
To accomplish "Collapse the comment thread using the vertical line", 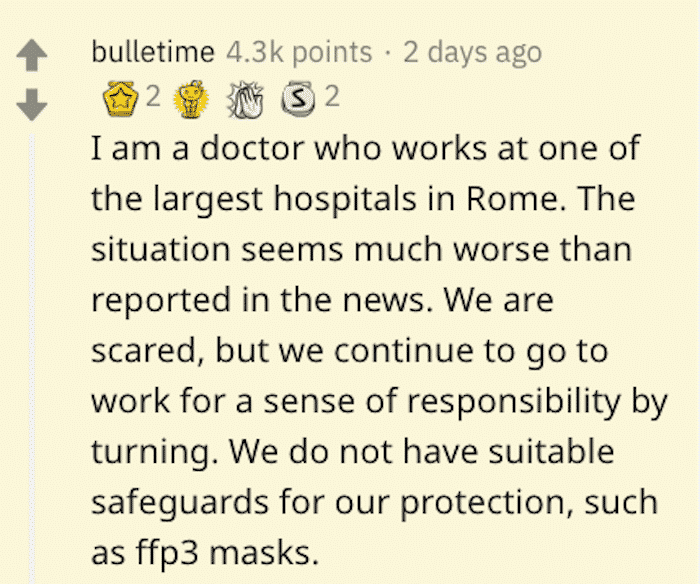I will click(32, 359).
